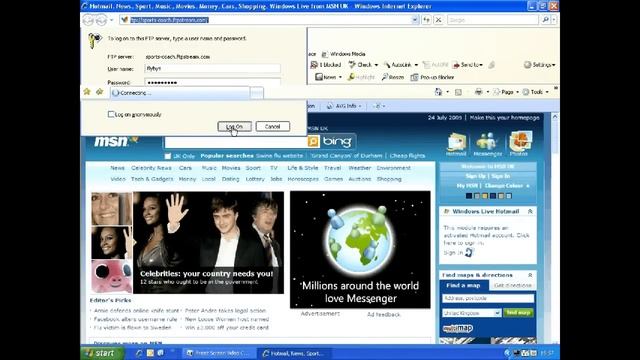This screenshot has width=640, height=360.
Task: Select the orange colour swatch
Action: coord(485,196)
